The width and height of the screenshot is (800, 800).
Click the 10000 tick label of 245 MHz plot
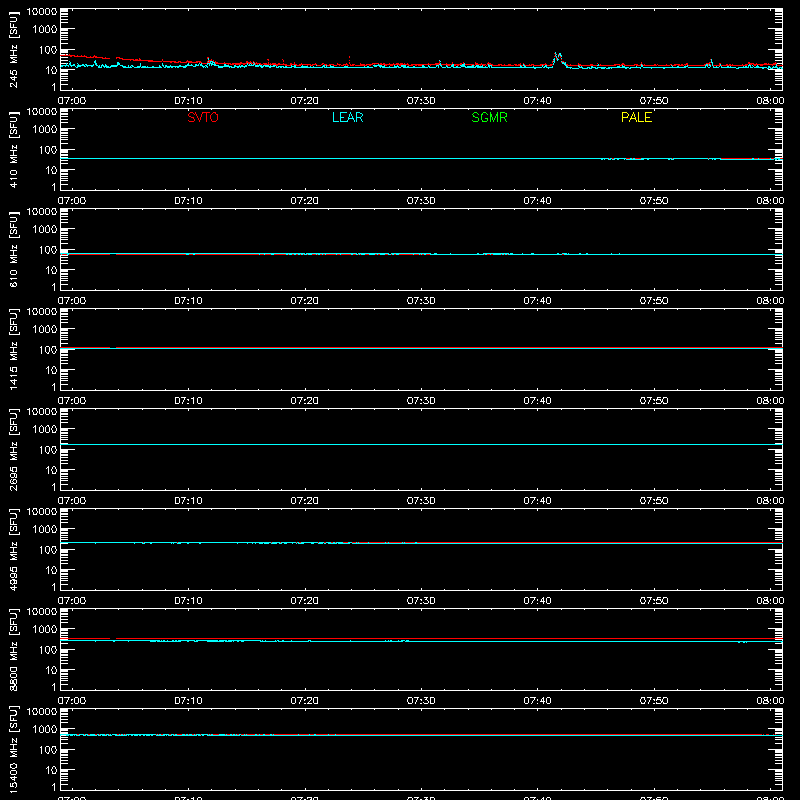42,12
